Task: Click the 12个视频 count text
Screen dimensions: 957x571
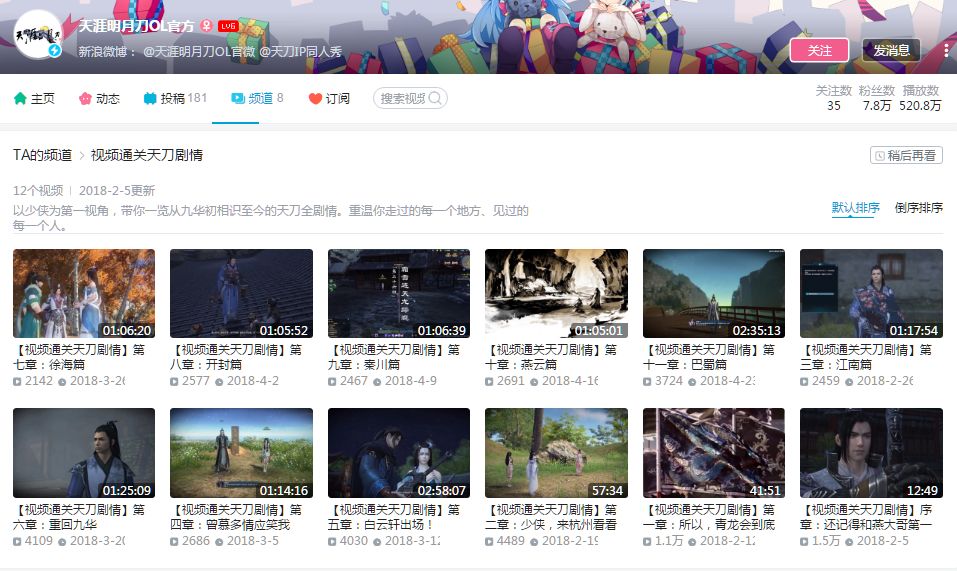Action: [x=38, y=190]
